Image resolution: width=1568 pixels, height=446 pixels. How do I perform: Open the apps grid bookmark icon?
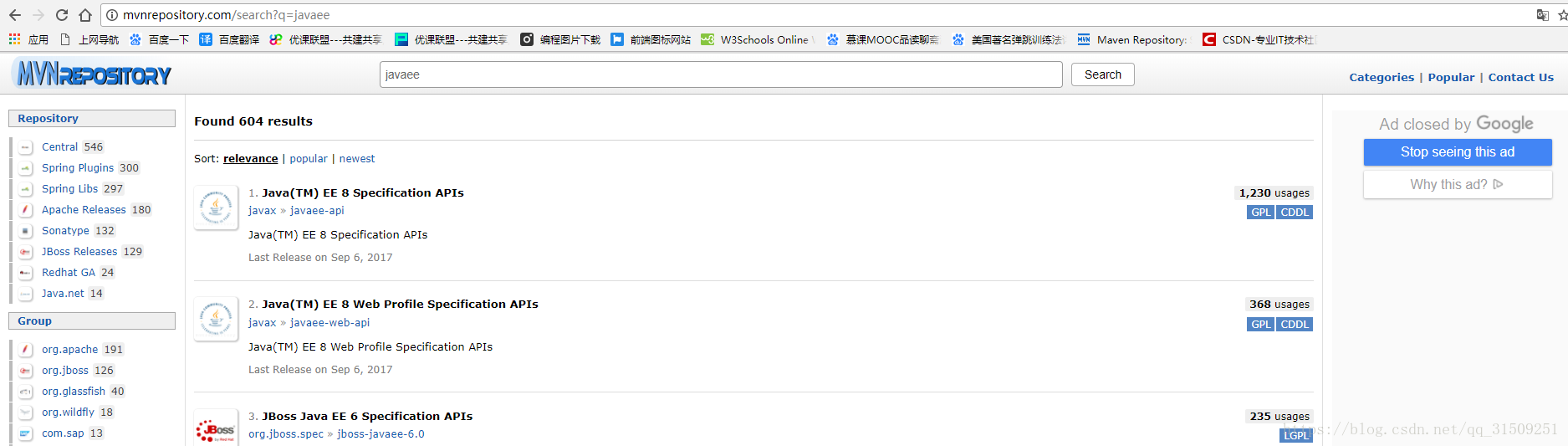14,39
